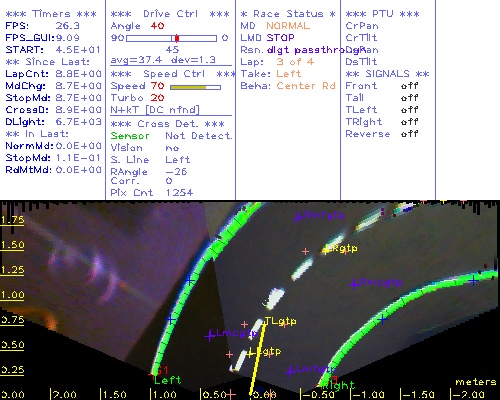Click the N+kT [DC nfnd] label

pos(155,110)
